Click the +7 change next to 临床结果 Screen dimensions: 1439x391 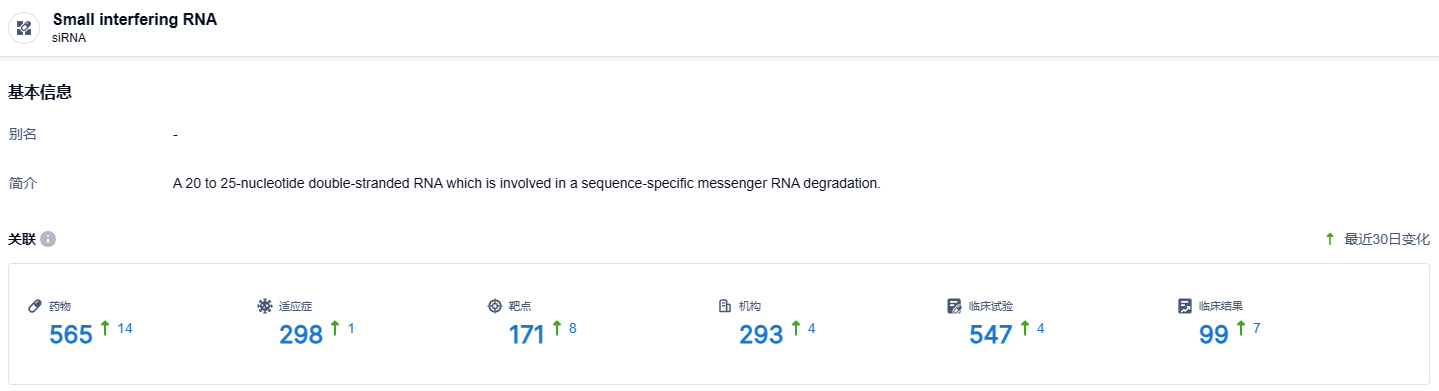[x=1256, y=328]
